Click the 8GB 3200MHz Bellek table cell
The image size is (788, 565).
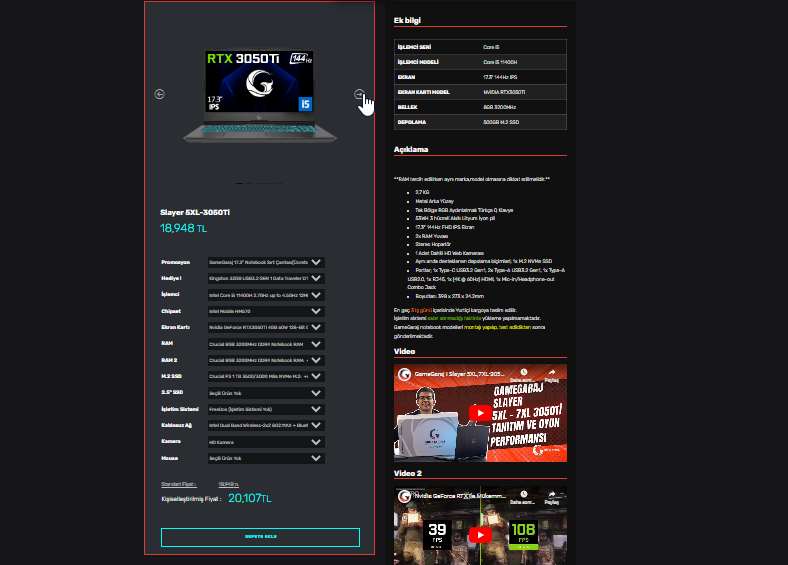[x=500, y=107]
